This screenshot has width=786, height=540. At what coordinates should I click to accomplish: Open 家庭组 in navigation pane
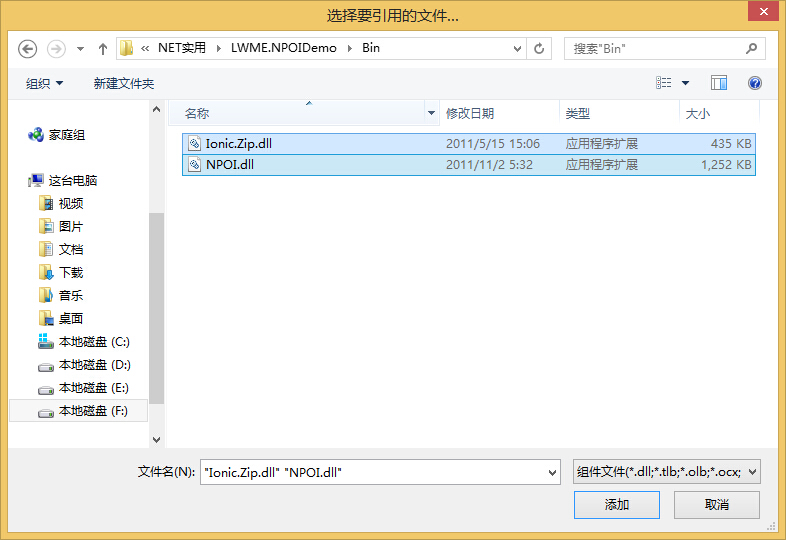(x=67, y=135)
